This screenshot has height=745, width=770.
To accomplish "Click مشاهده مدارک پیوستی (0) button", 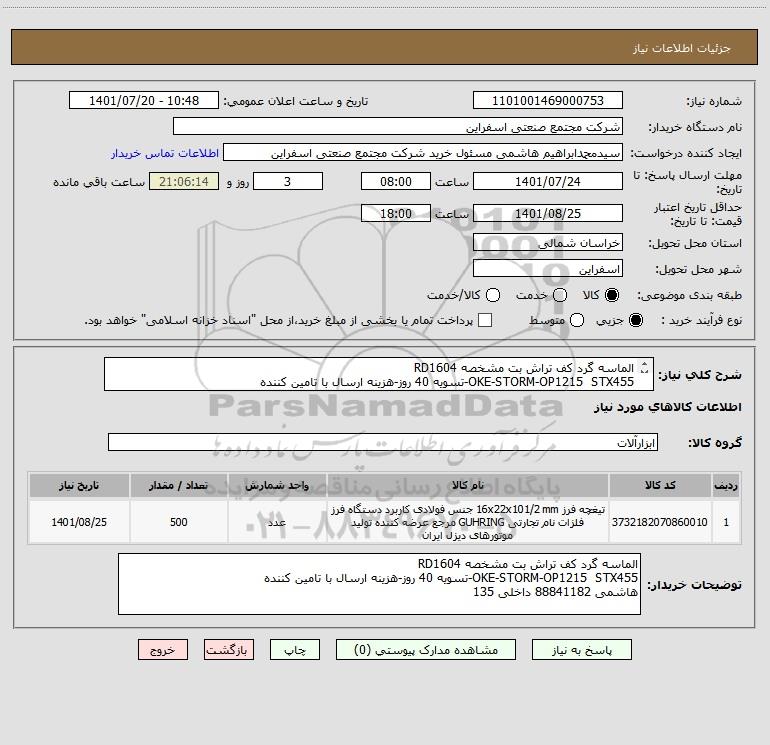I will point(426,650).
